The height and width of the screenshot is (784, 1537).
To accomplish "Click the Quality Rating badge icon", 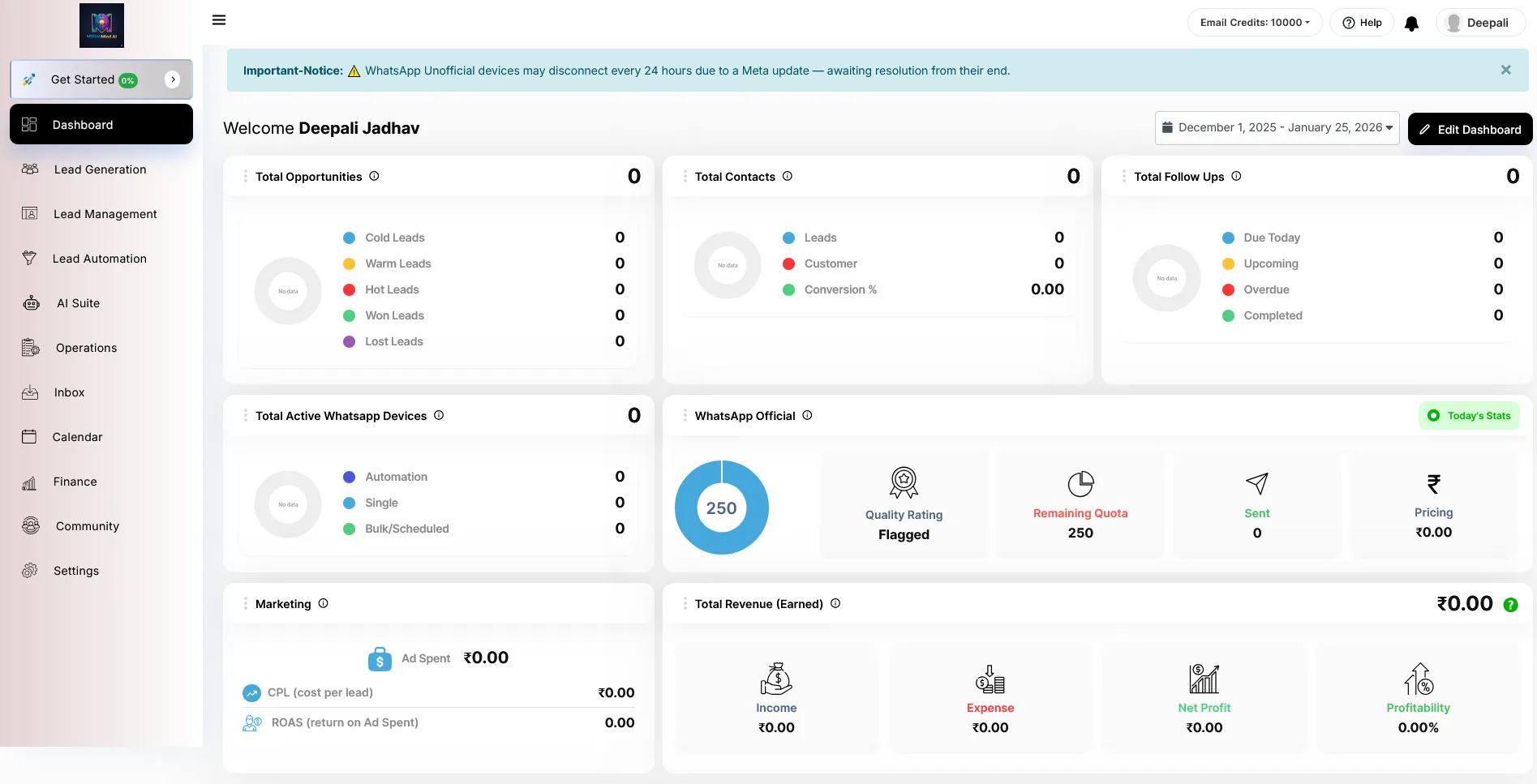I will click(904, 483).
